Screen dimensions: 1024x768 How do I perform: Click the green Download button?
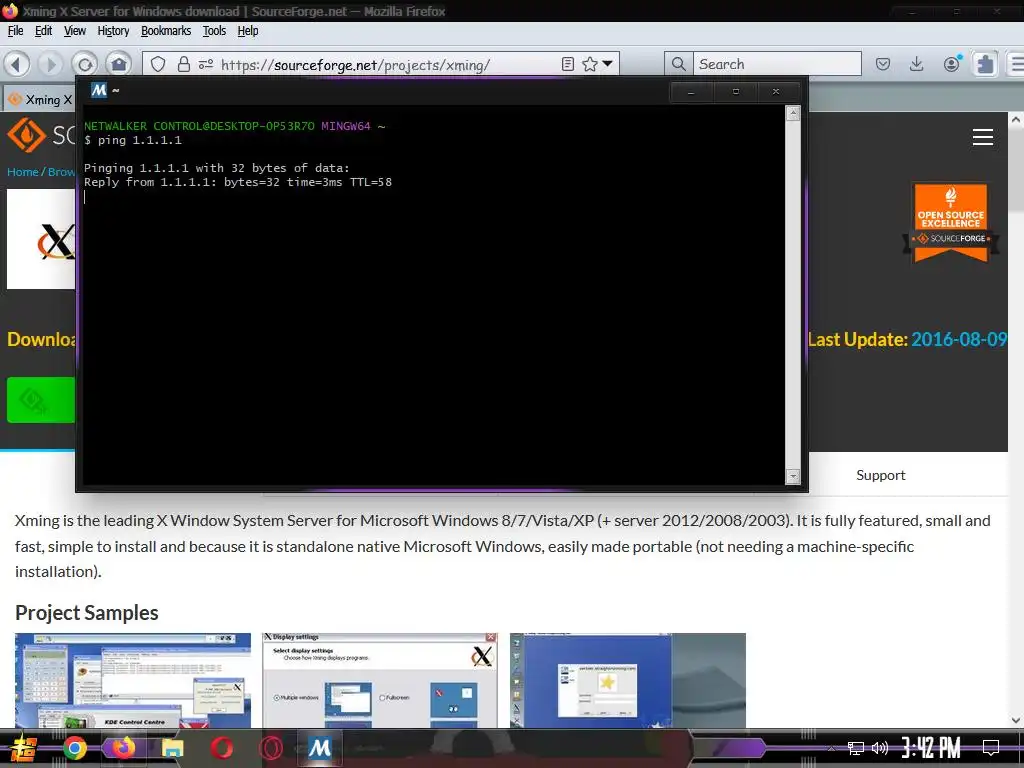click(40, 400)
